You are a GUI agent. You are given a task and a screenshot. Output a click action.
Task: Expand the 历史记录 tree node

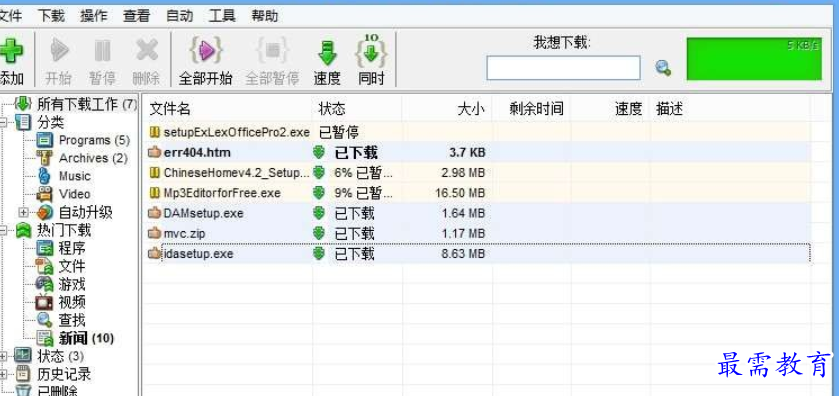4,374
